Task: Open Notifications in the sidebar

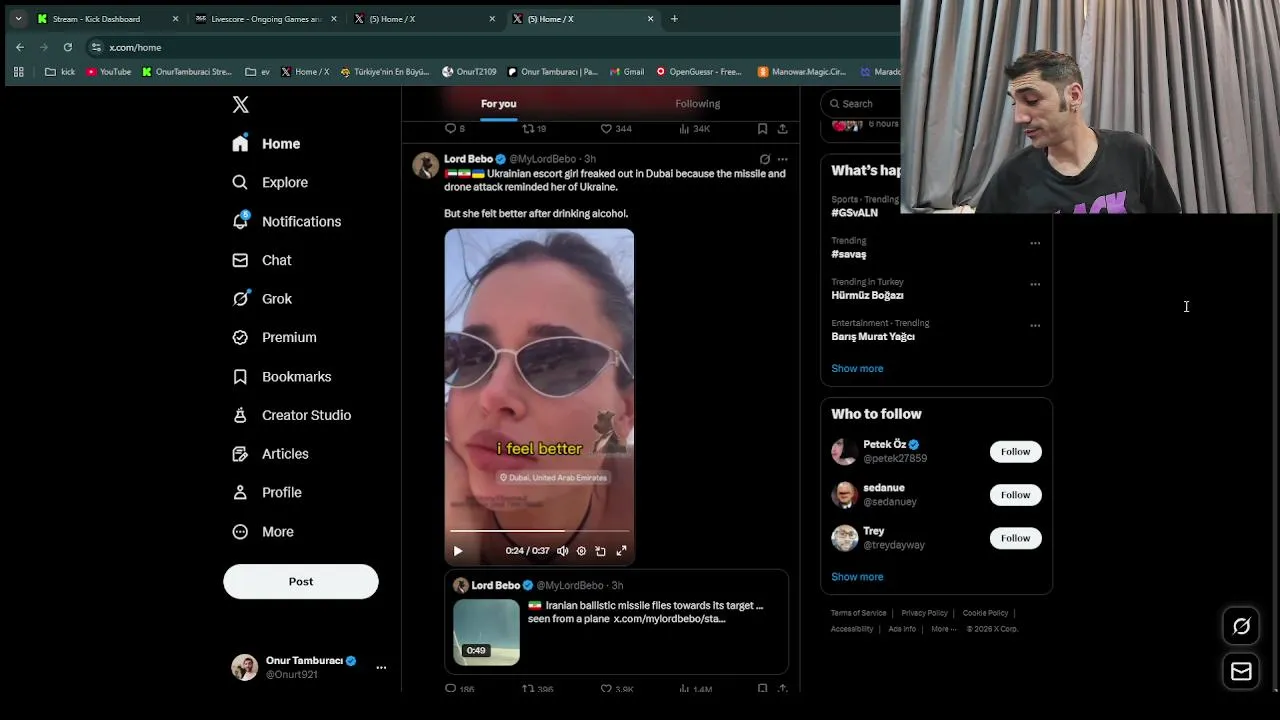Action: click(x=286, y=221)
